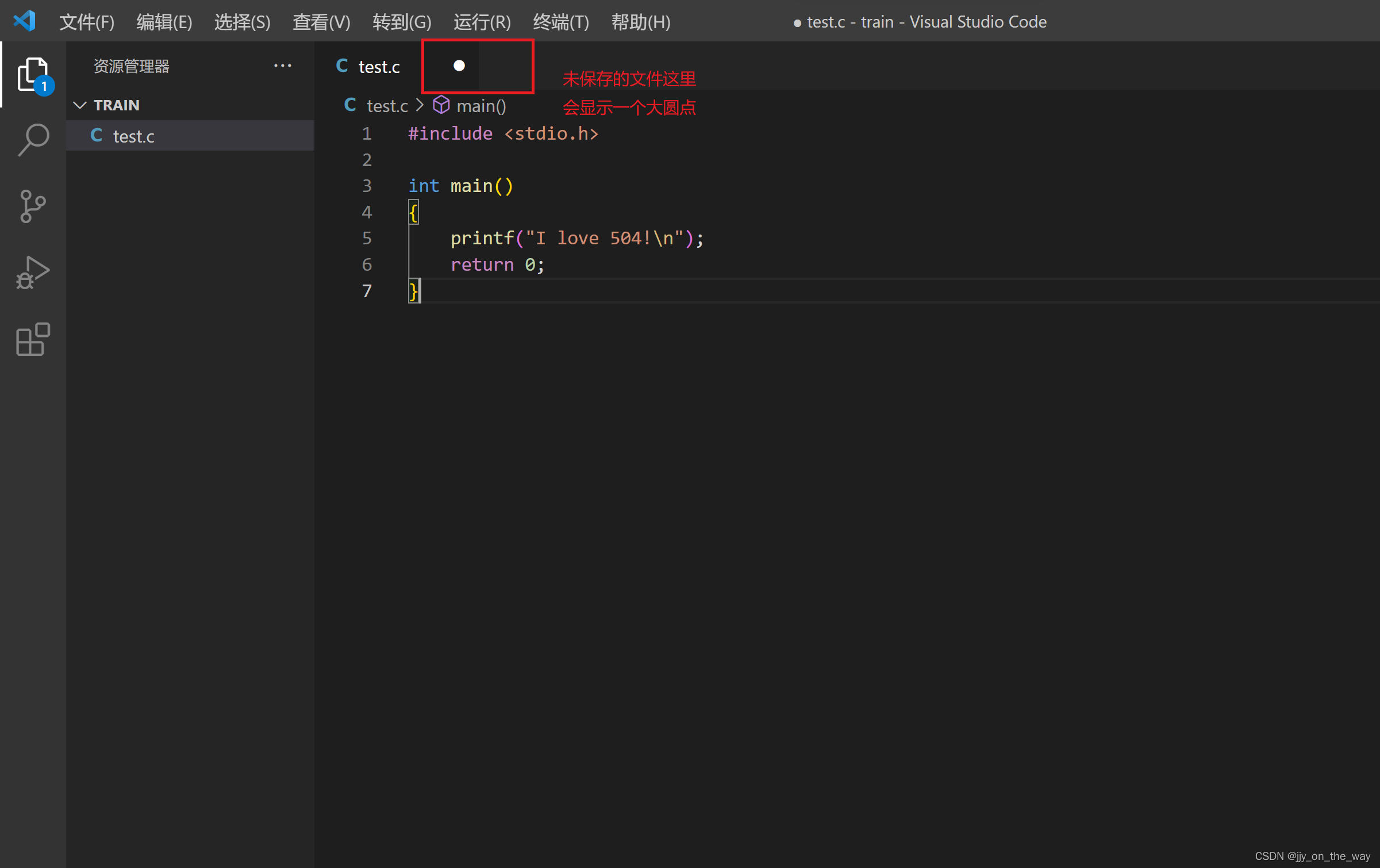Image resolution: width=1380 pixels, height=868 pixels.
Task: Open explorer's three-dot more actions menu
Action: click(x=282, y=66)
